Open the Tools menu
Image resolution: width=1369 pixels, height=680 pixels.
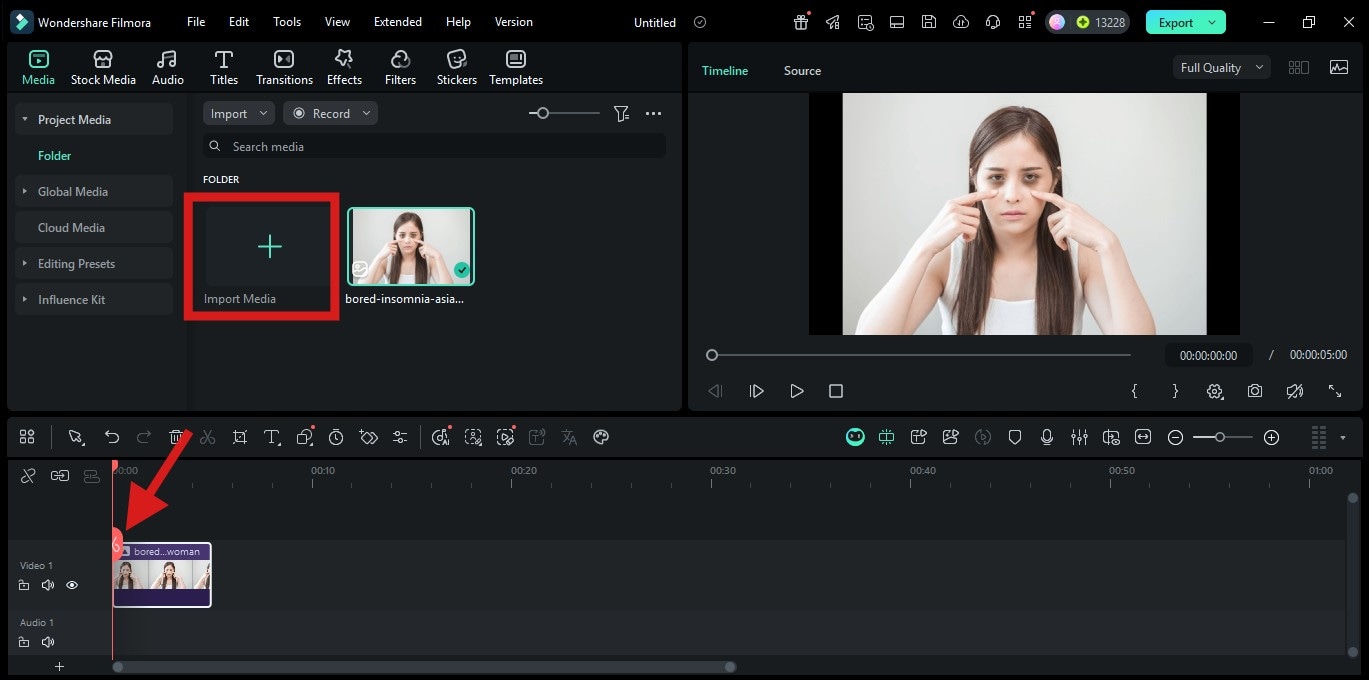pos(286,21)
